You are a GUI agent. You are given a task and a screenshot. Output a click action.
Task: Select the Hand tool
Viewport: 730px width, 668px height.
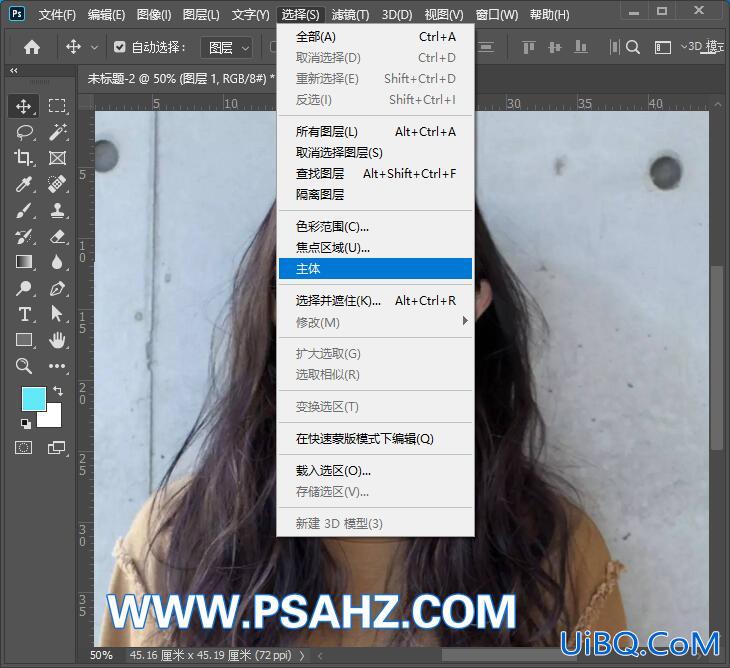coord(57,340)
